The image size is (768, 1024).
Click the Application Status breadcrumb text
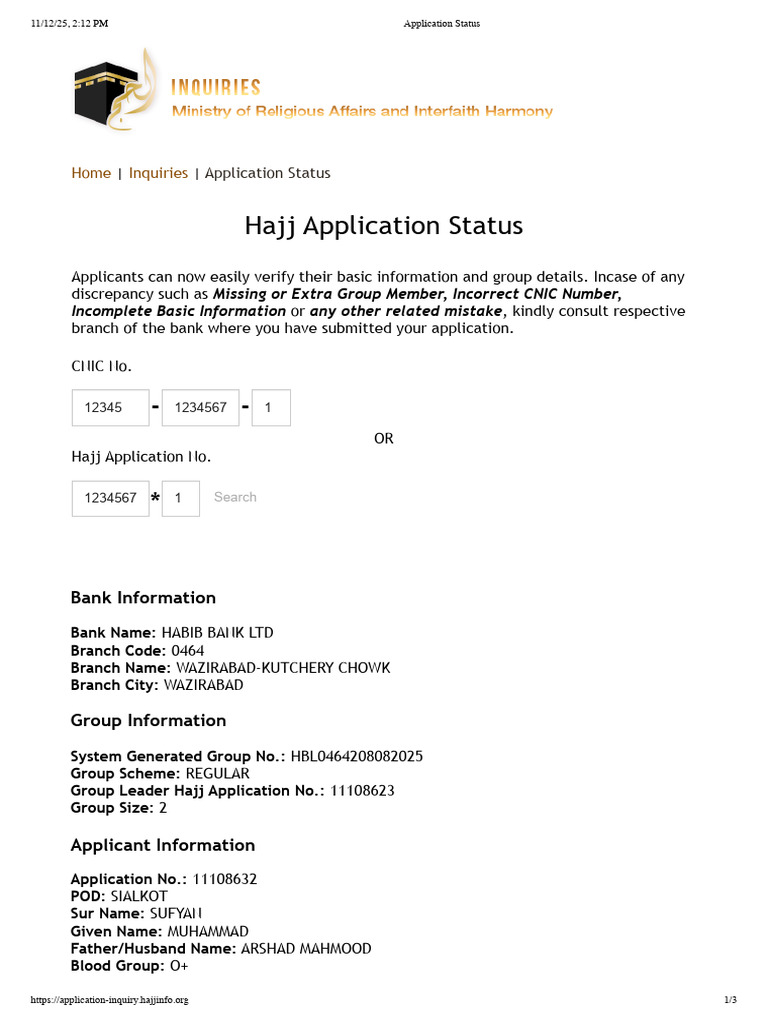pos(268,173)
